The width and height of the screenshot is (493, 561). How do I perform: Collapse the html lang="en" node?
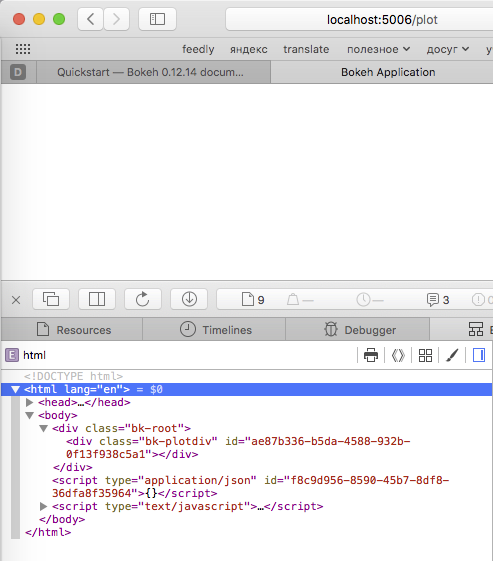15,389
